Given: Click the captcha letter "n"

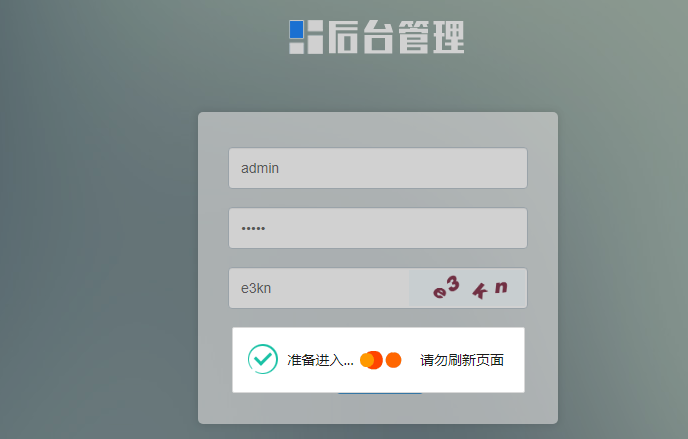Looking at the screenshot, I should tap(501, 287).
